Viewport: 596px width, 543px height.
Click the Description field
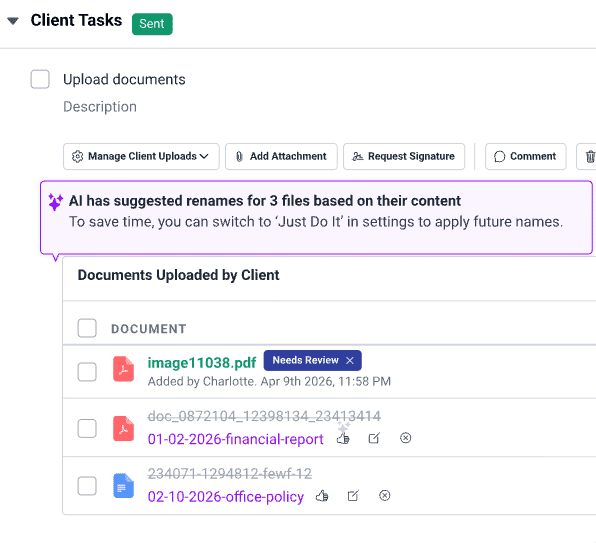pos(100,107)
